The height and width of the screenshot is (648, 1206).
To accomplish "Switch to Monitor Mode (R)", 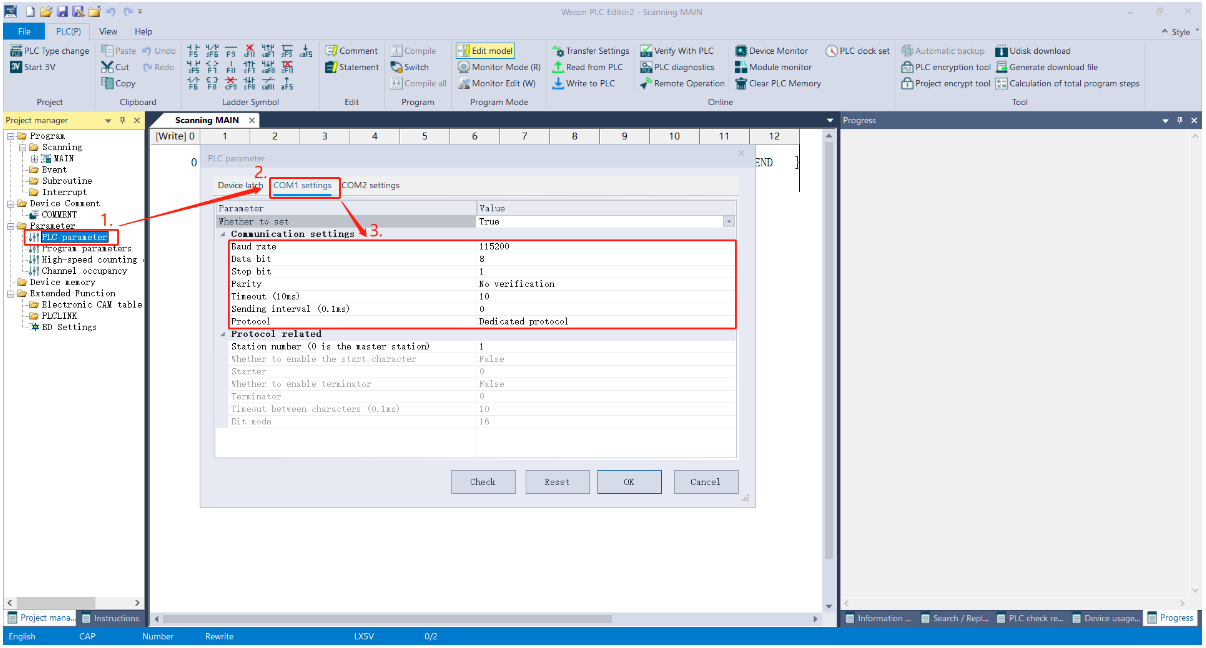I will pos(464,67).
